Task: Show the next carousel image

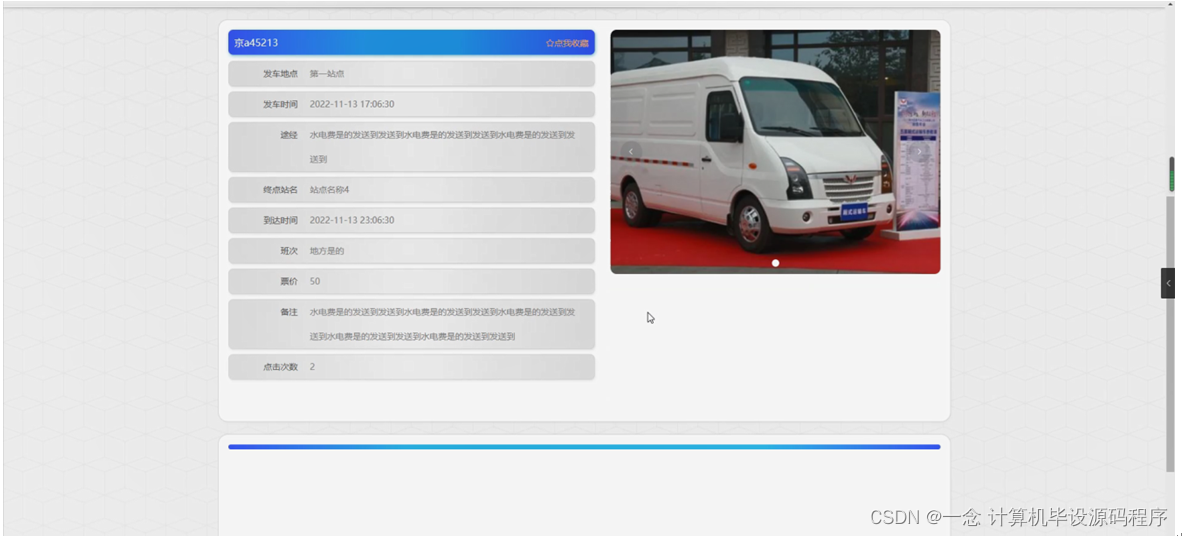Action: [x=919, y=152]
